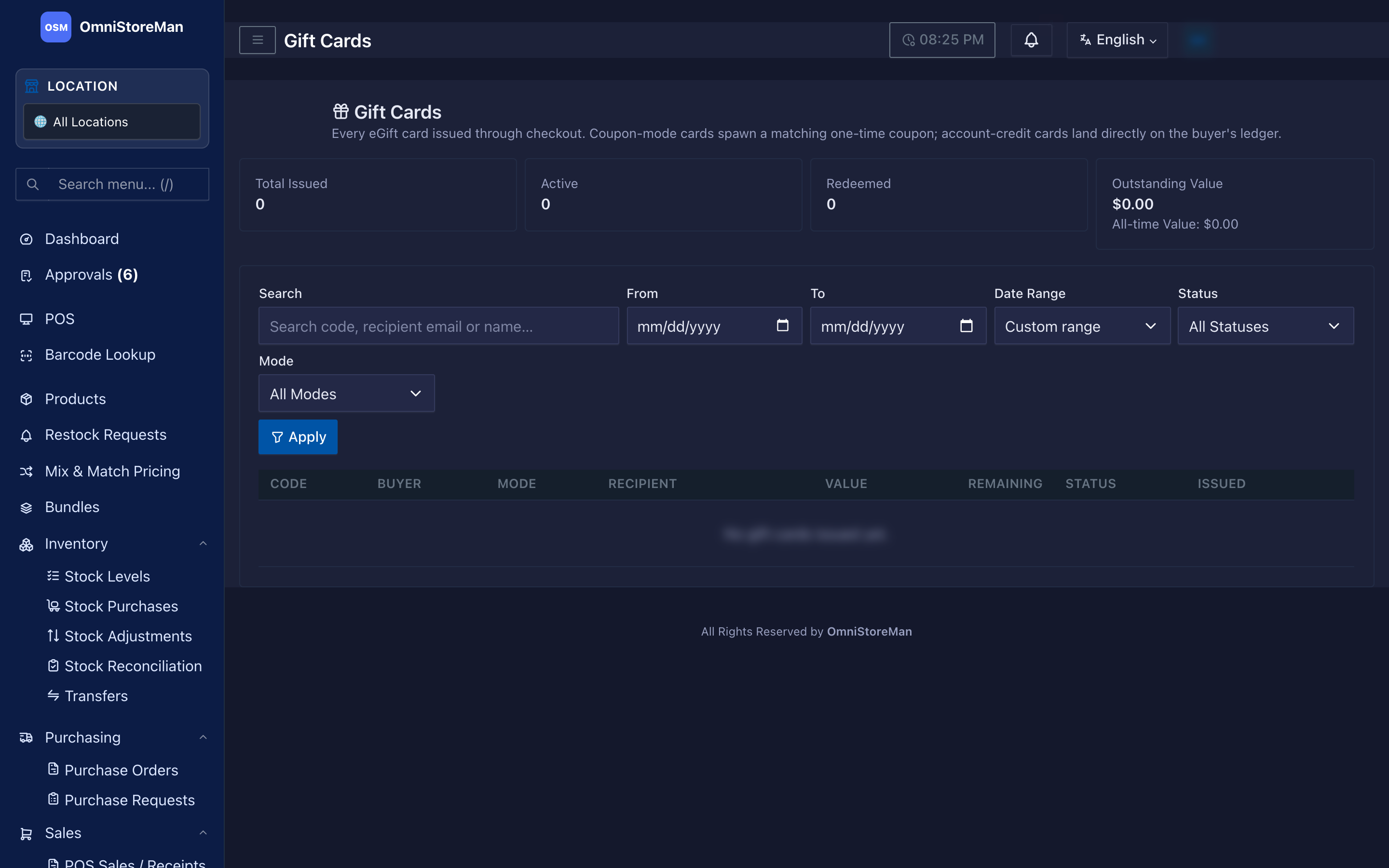The image size is (1389, 868).
Task: Click the OmniStoreMan footer link
Action: (869, 632)
